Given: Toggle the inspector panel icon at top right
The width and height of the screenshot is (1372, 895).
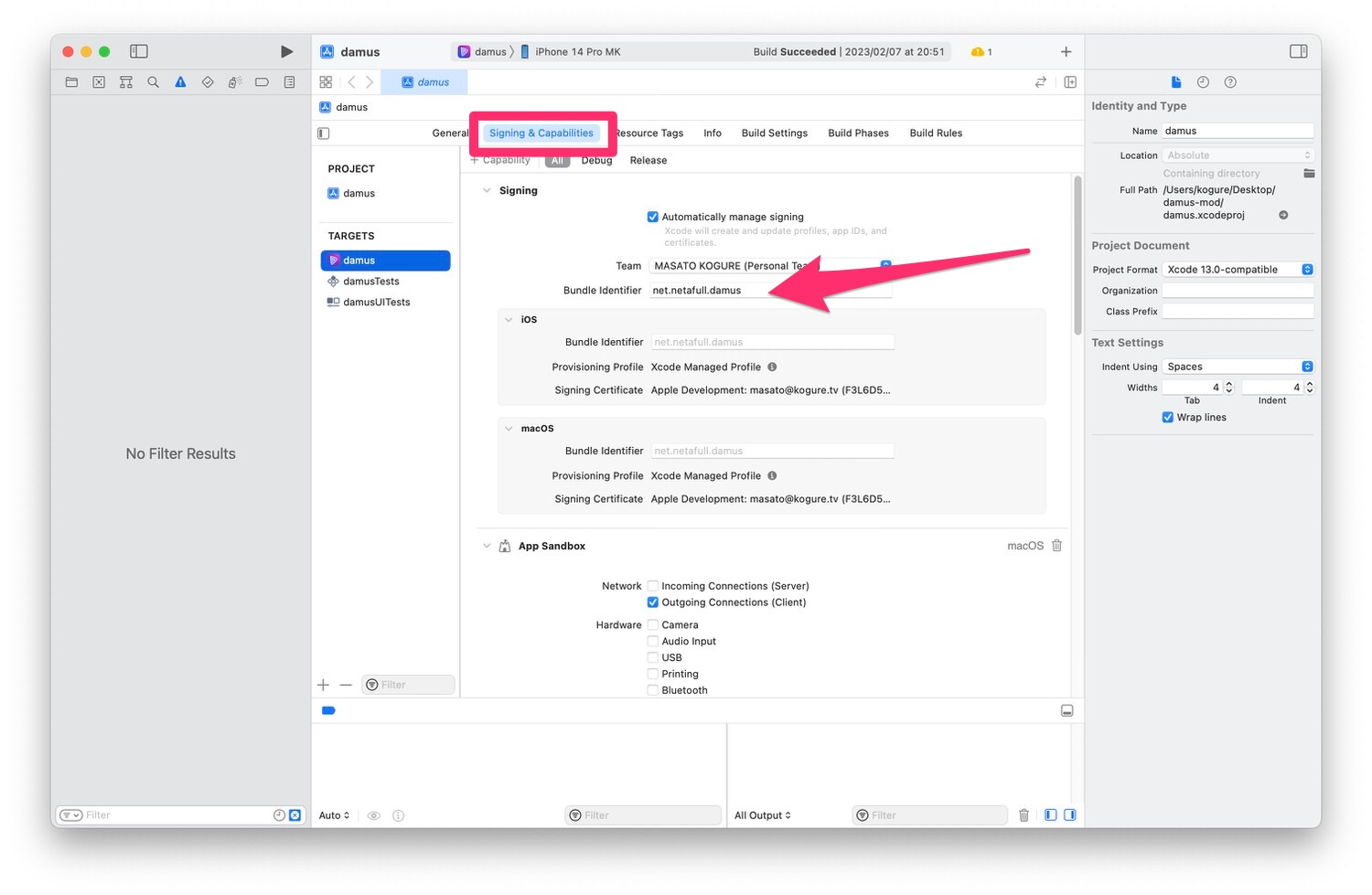Looking at the screenshot, I should tap(1299, 51).
